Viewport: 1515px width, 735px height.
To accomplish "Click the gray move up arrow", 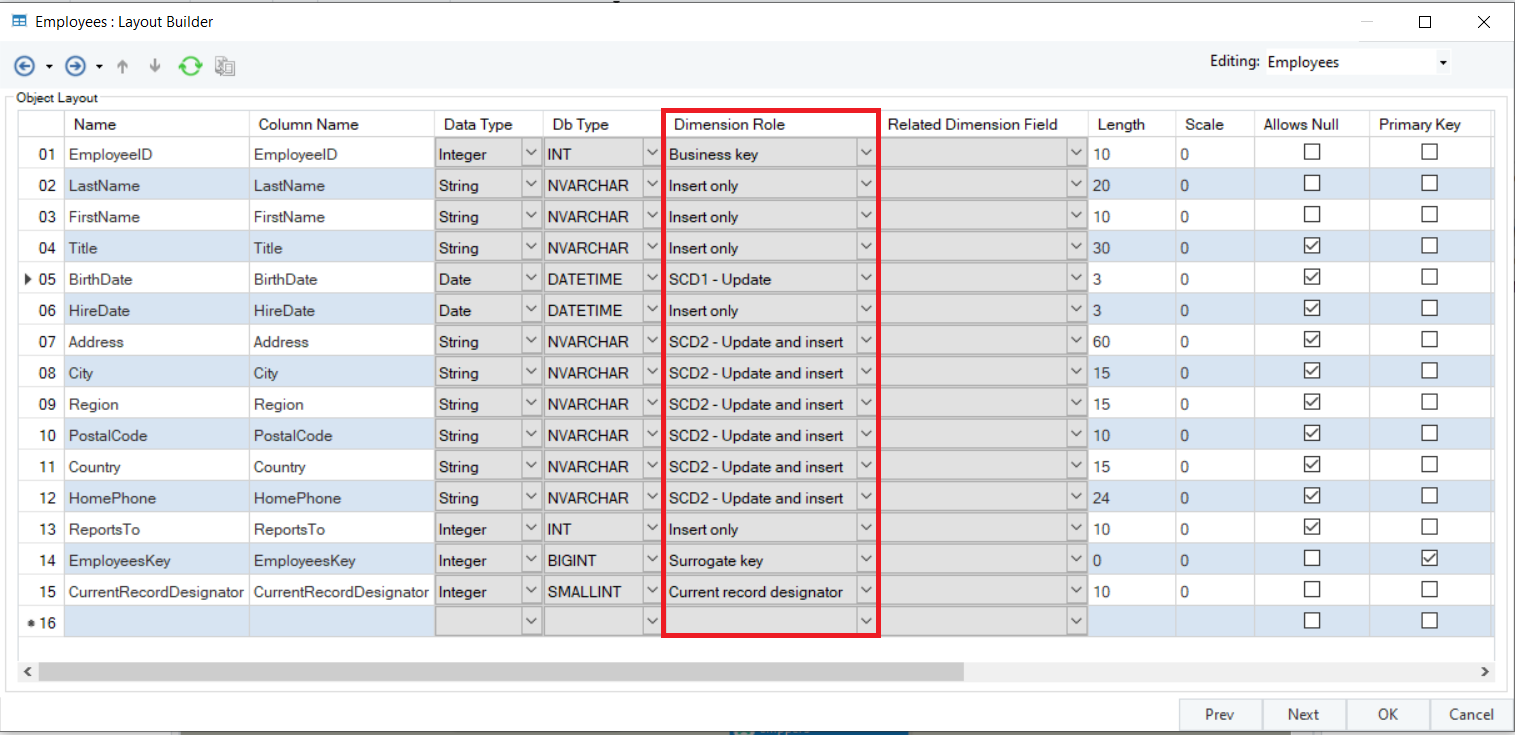I will 123,66.
